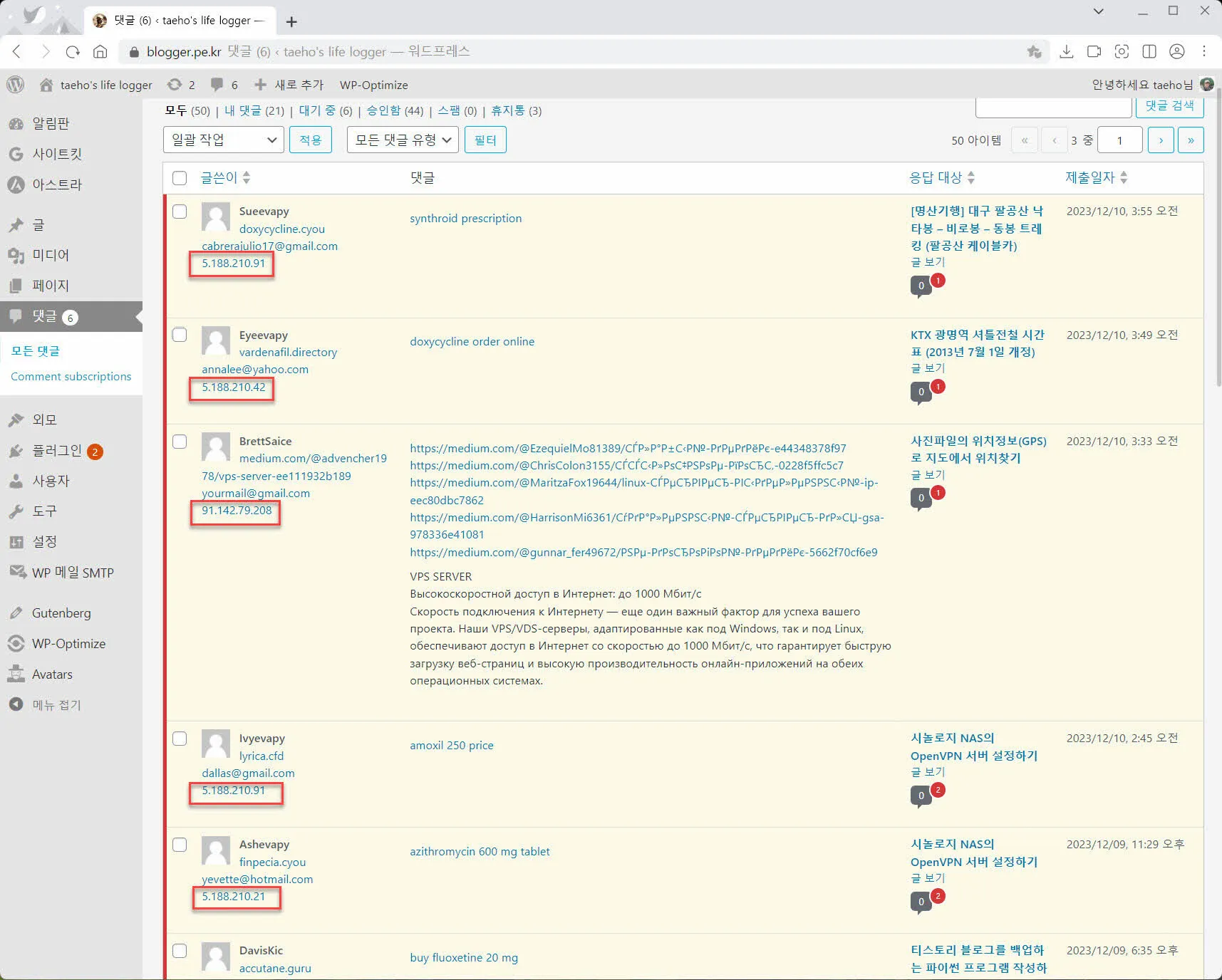Toggle the select-all comments checkbox

click(x=180, y=178)
